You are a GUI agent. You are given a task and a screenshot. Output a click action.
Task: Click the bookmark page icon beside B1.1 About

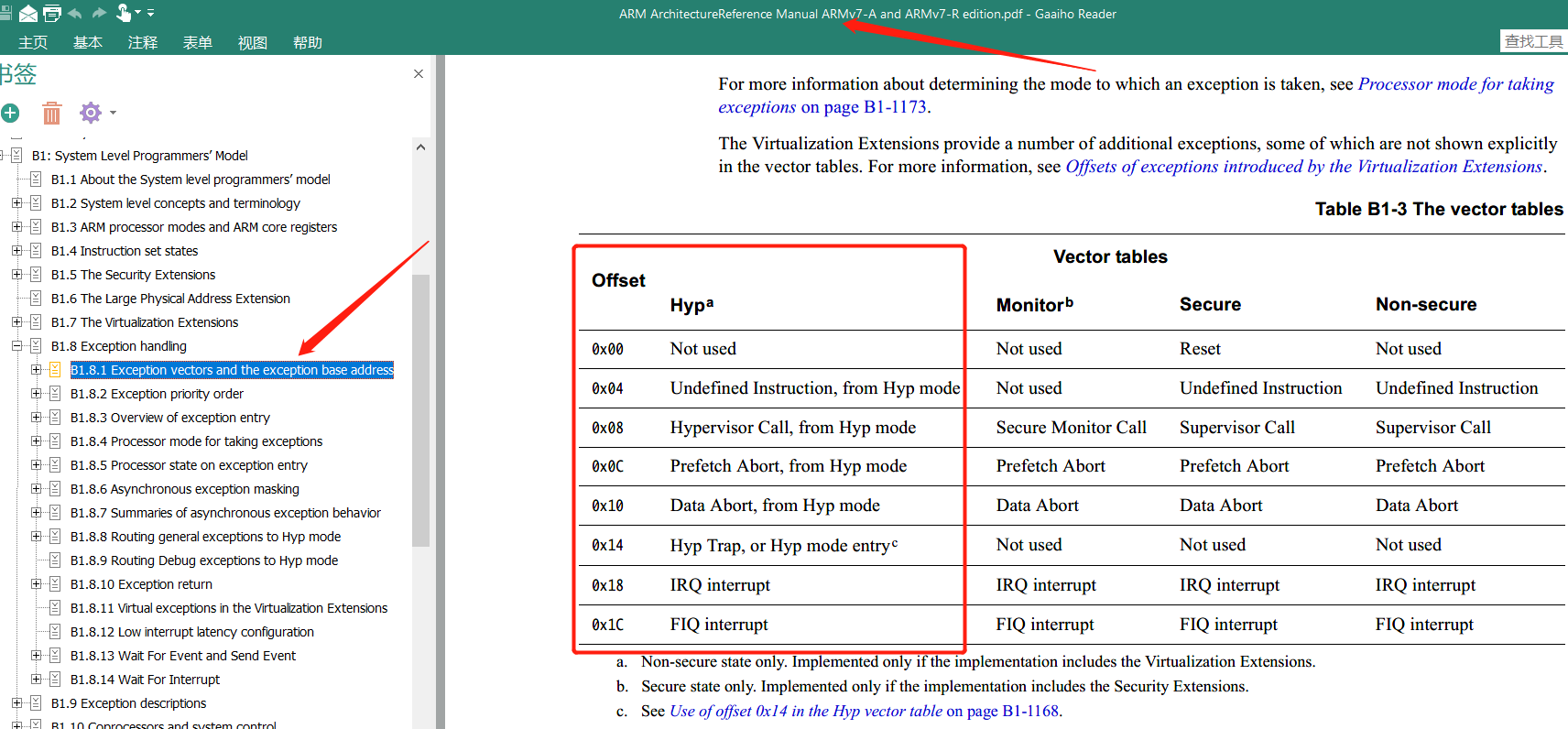pos(36,180)
